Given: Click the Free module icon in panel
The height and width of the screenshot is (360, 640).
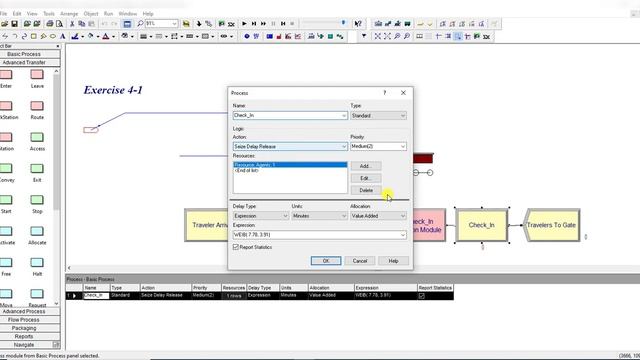Looking at the screenshot, I should (6, 262).
